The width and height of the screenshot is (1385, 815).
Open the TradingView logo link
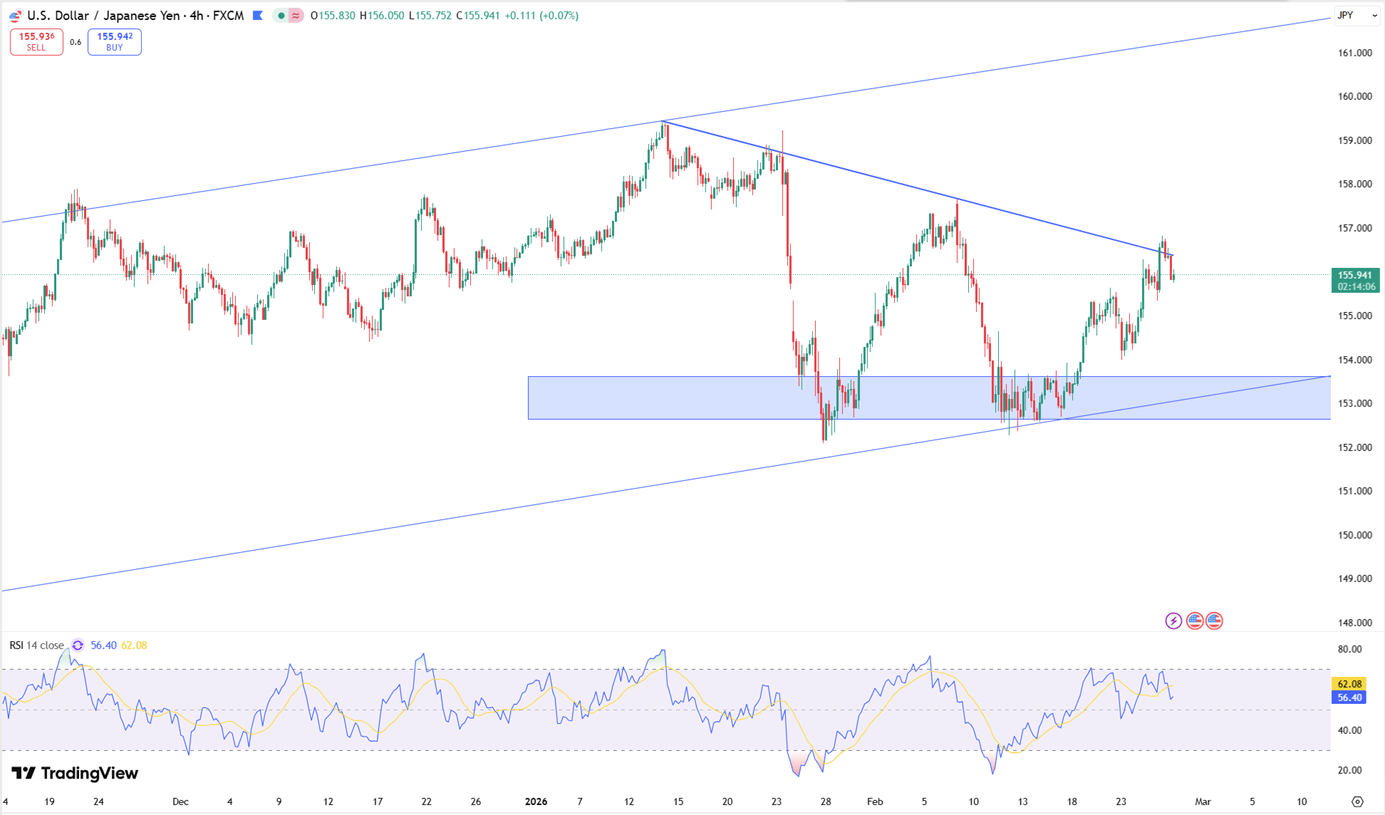[75, 773]
